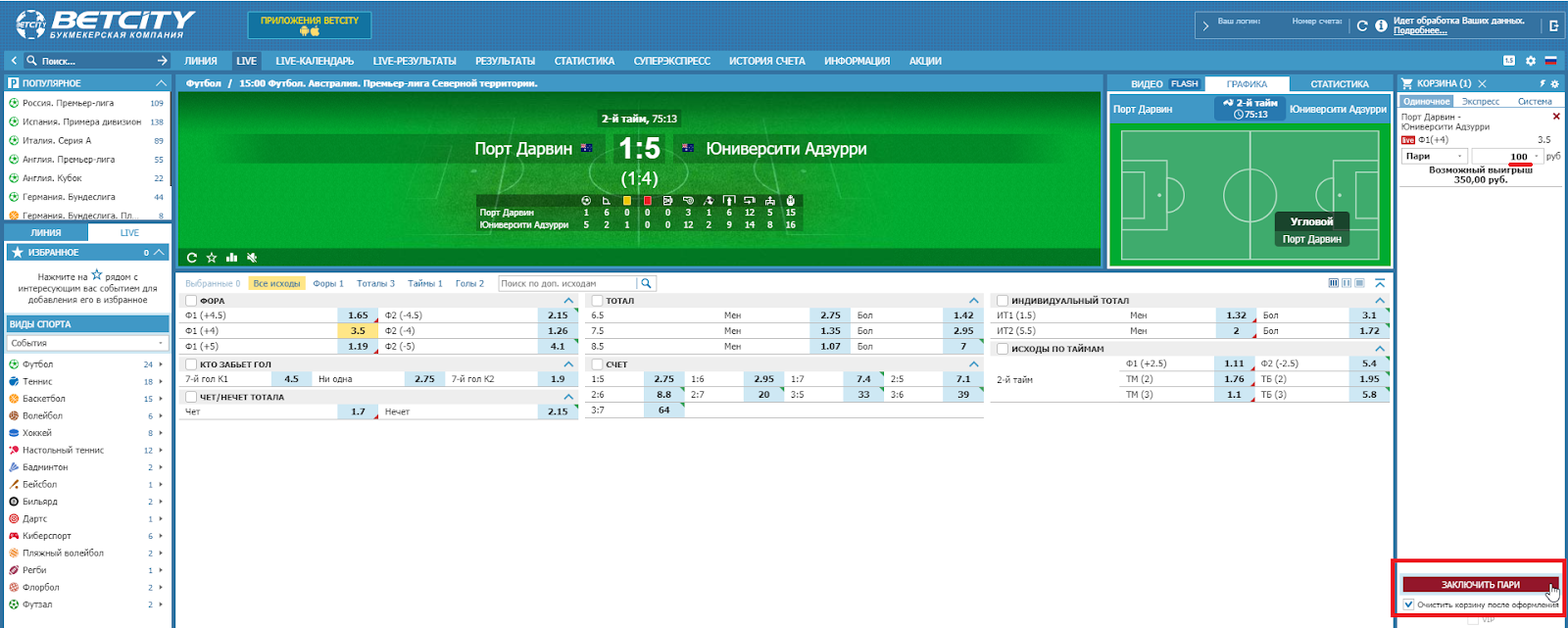Open match statistics bar-chart icon
Image resolution: width=1568 pixels, height=628 pixels.
[x=232, y=258]
